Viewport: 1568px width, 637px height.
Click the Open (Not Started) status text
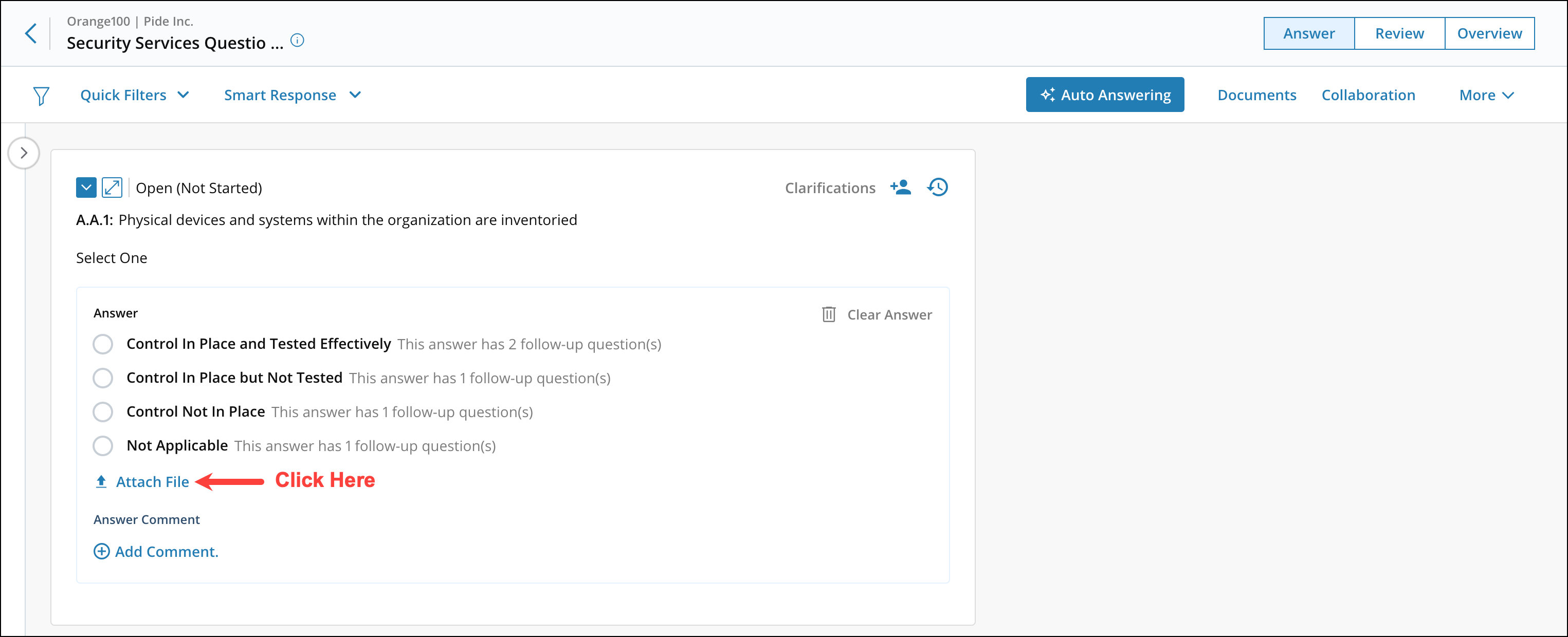click(x=198, y=188)
